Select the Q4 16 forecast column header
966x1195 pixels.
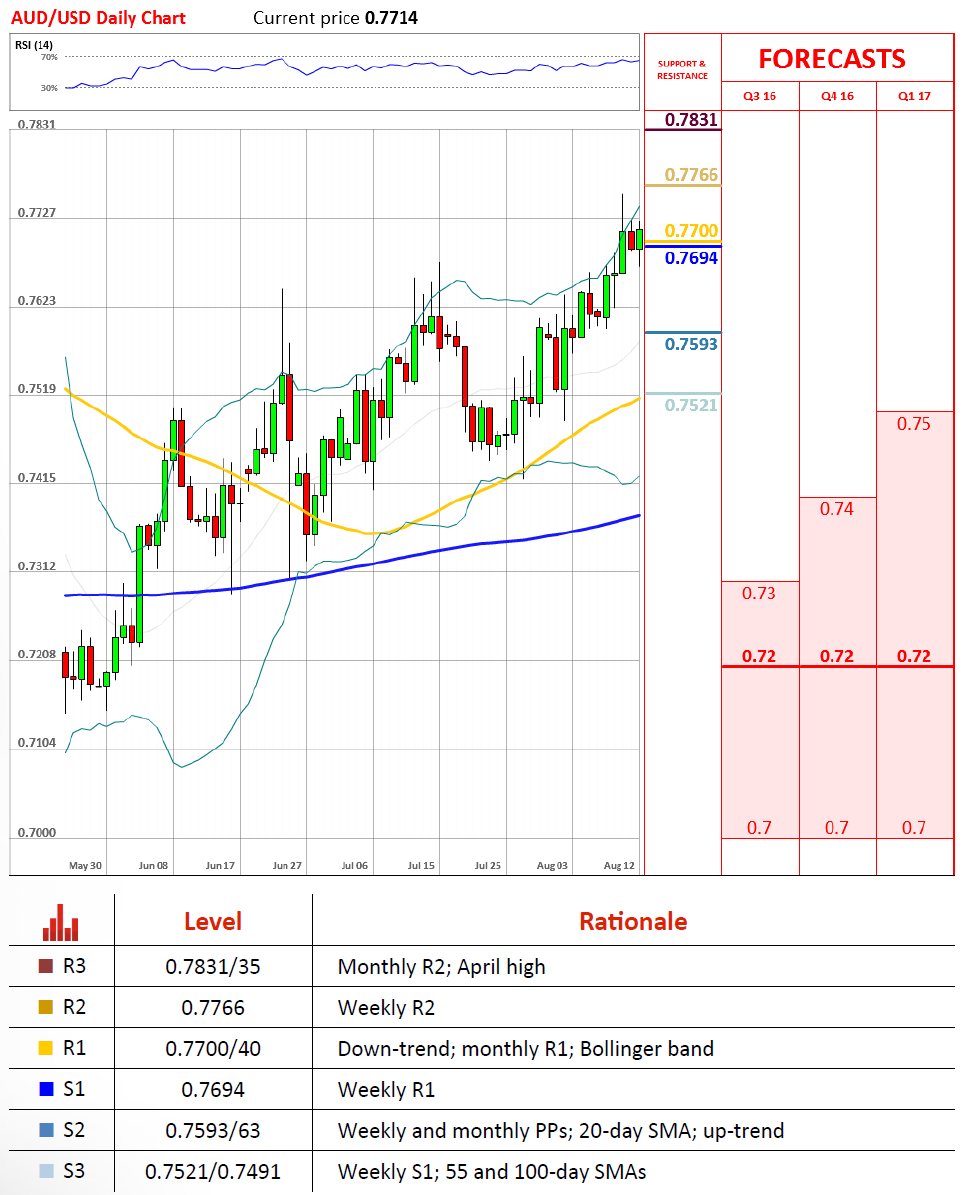[837, 97]
